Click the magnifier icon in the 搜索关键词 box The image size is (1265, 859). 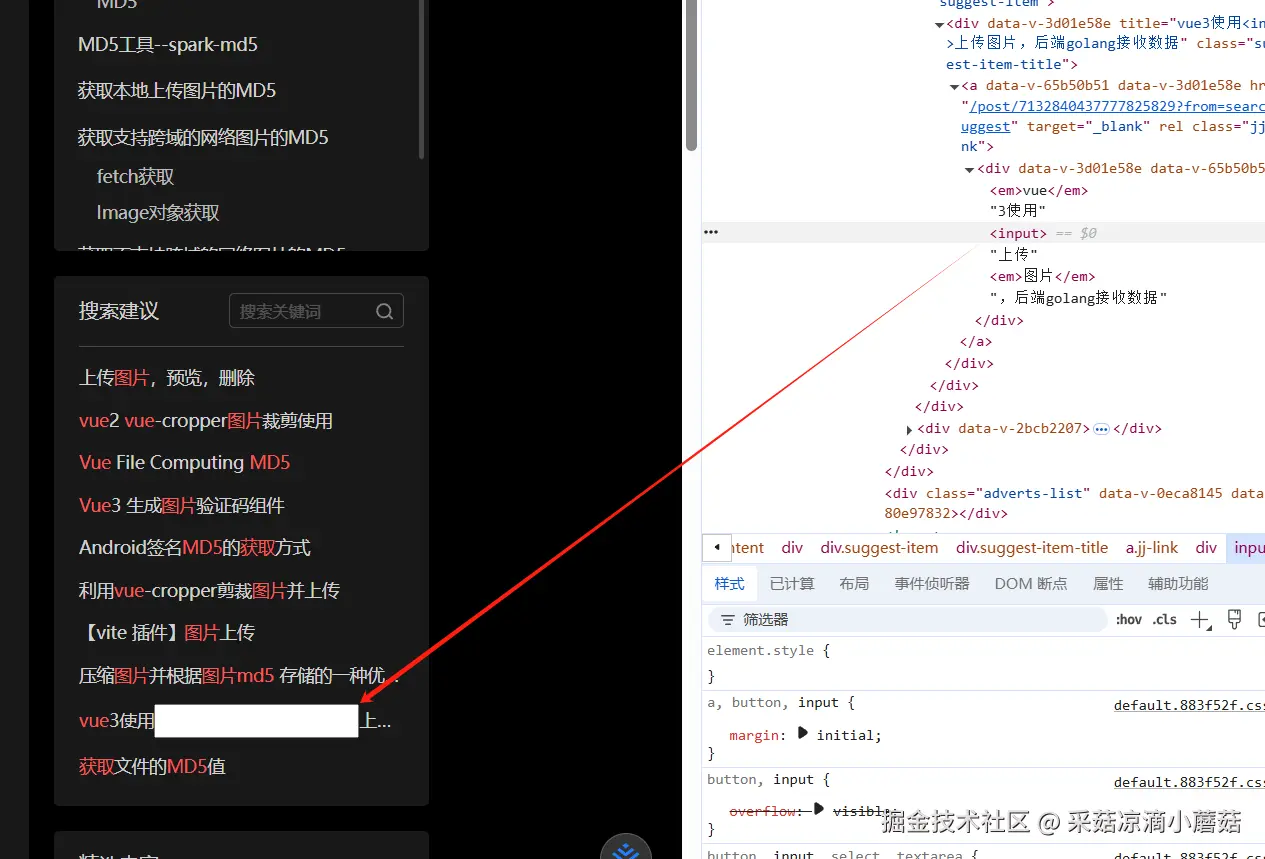pos(385,311)
